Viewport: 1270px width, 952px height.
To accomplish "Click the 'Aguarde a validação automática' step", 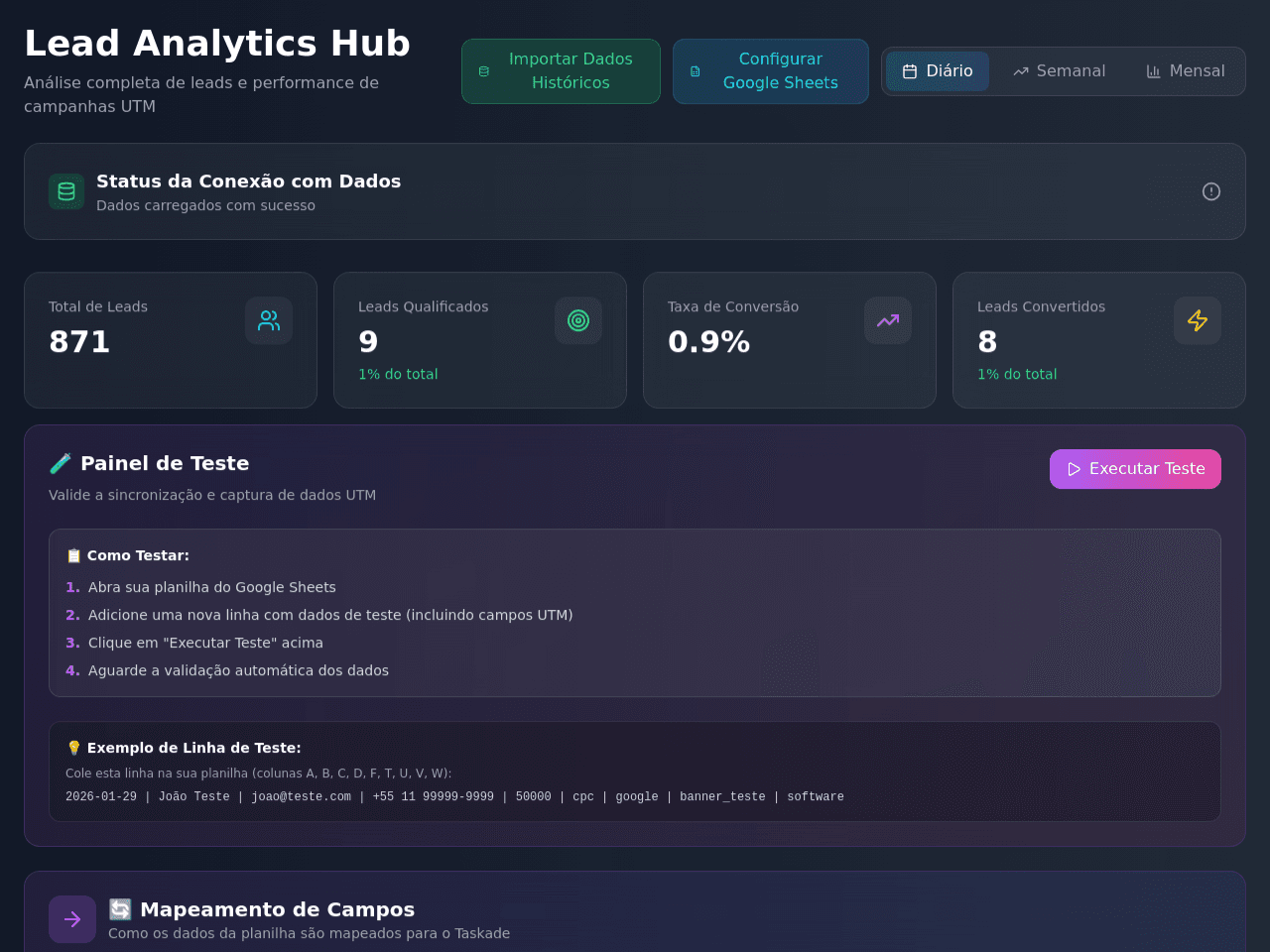I will click(x=238, y=670).
